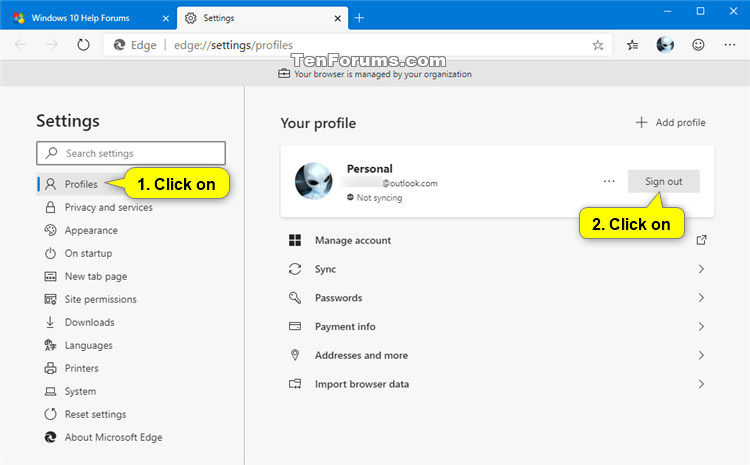This screenshot has width=750, height=465.
Task: Click the Personal profile alien avatar
Action: 313,181
